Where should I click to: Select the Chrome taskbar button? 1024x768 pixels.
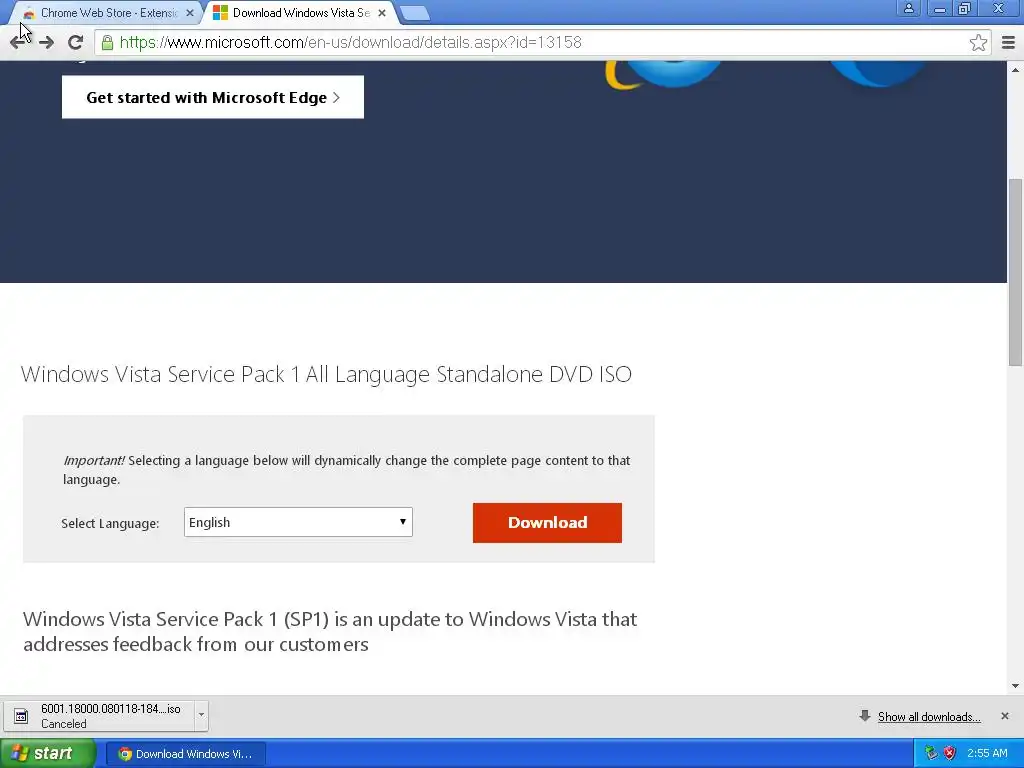point(185,754)
